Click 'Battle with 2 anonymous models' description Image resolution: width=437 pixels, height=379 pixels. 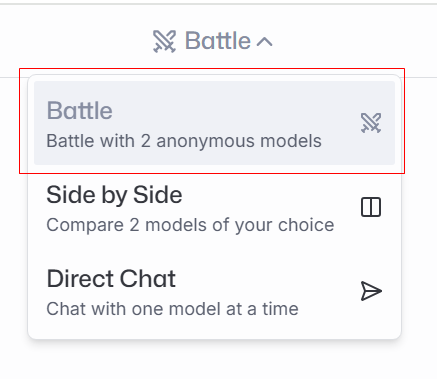click(x=184, y=141)
